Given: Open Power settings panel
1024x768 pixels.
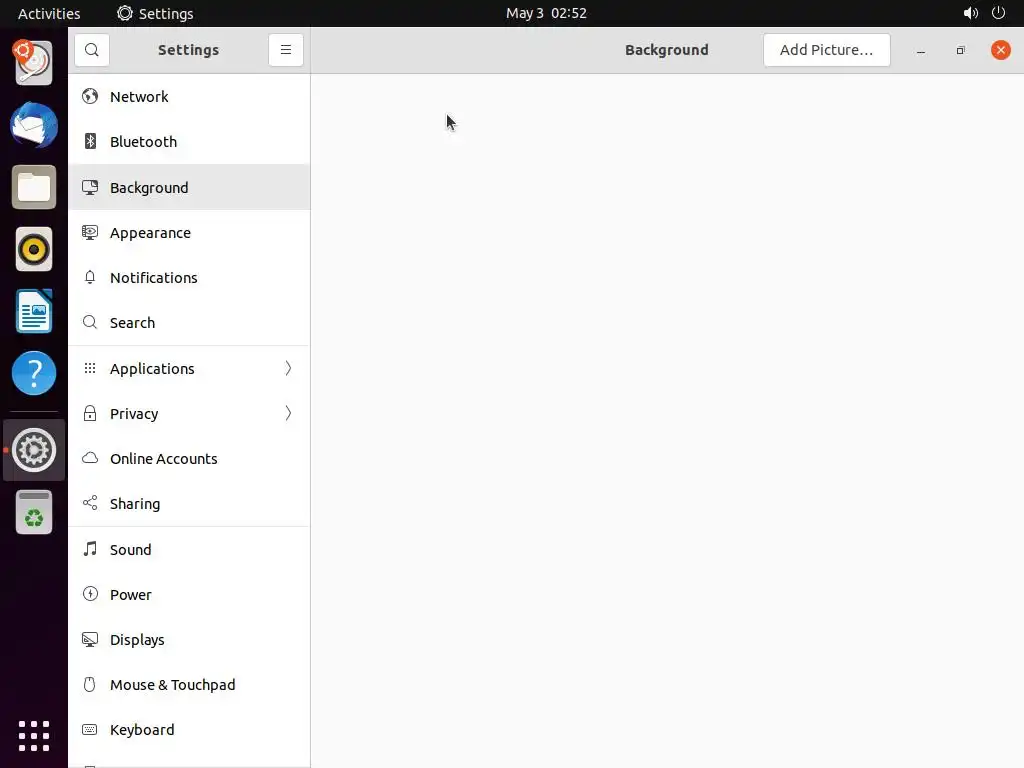Looking at the screenshot, I should pos(189,594).
